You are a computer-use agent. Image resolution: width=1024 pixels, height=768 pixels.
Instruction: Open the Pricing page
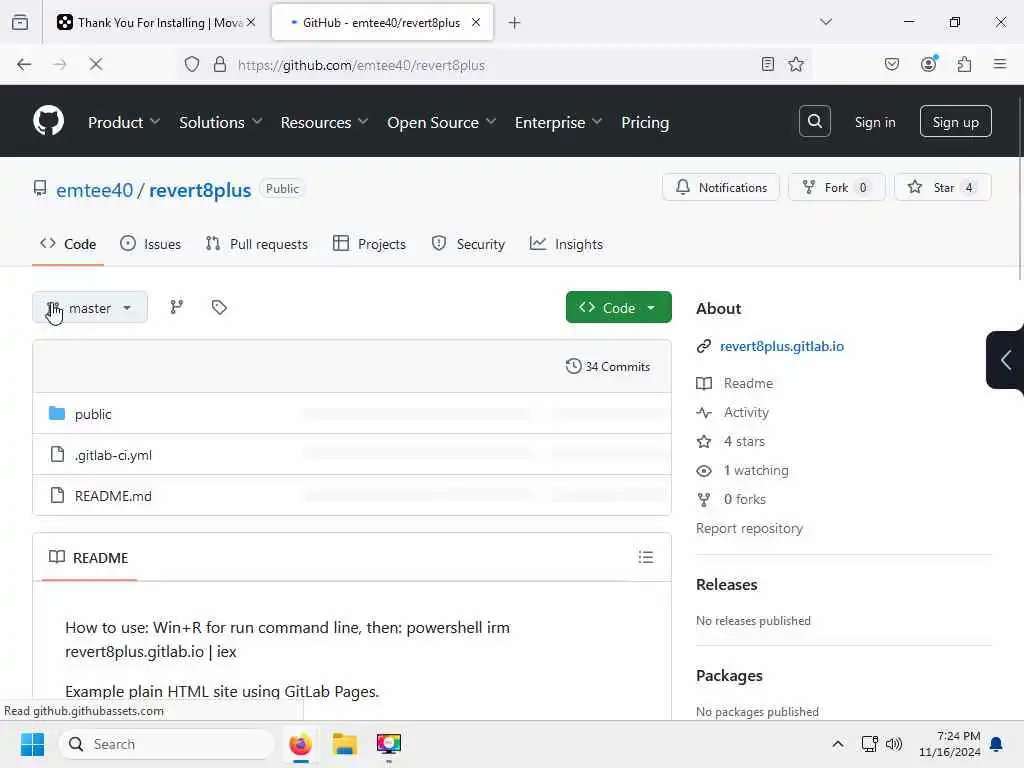coord(645,122)
